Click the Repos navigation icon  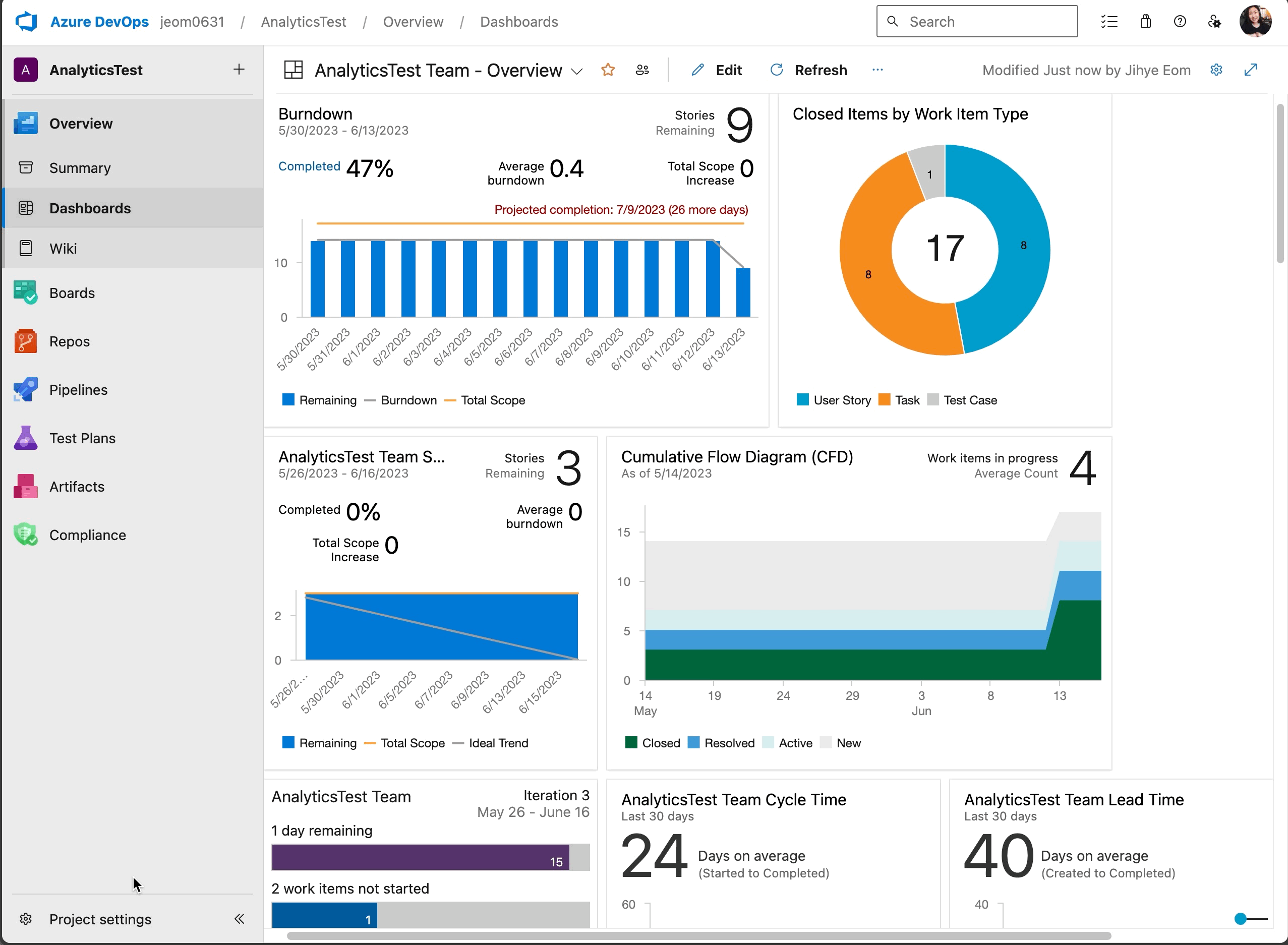point(25,340)
